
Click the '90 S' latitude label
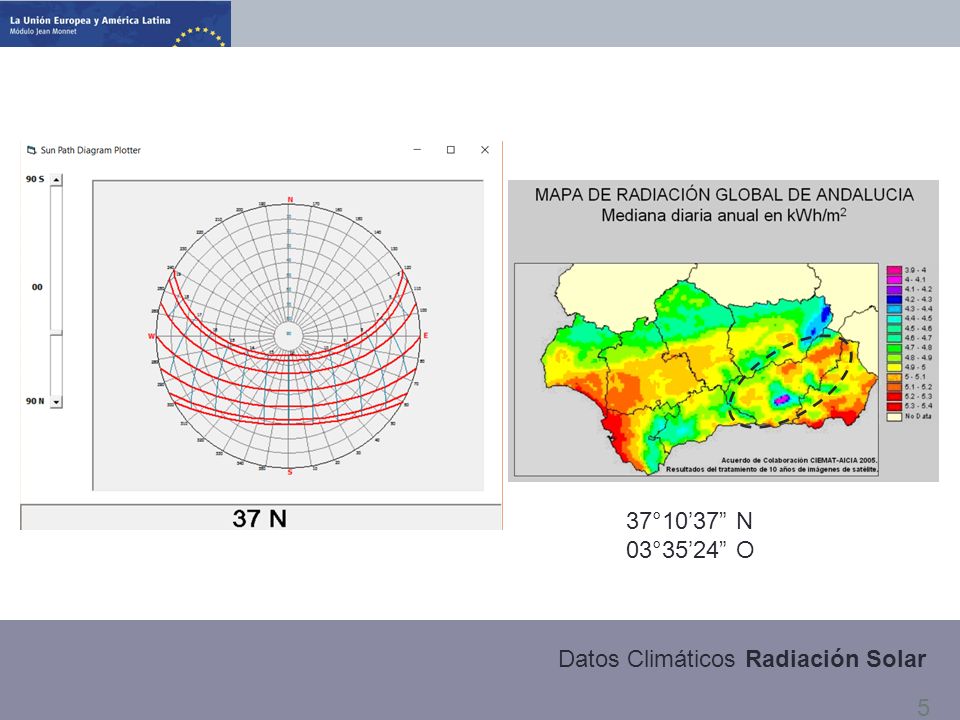35,179
